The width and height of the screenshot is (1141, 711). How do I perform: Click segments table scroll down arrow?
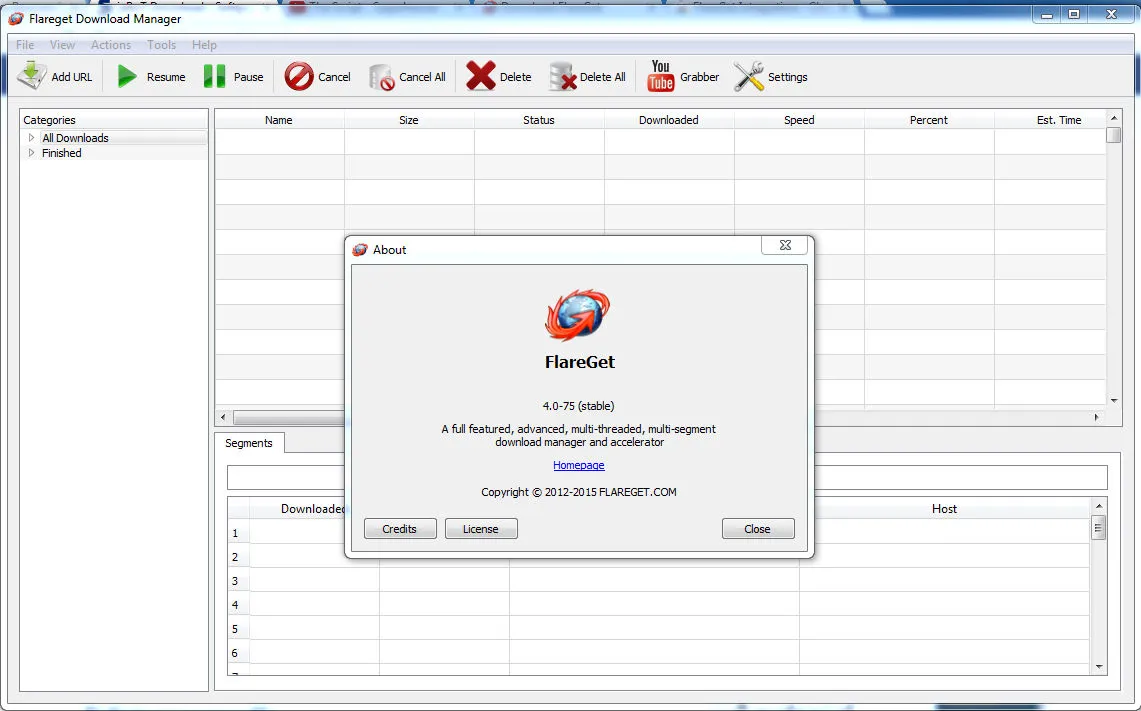(x=1099, y=667)
